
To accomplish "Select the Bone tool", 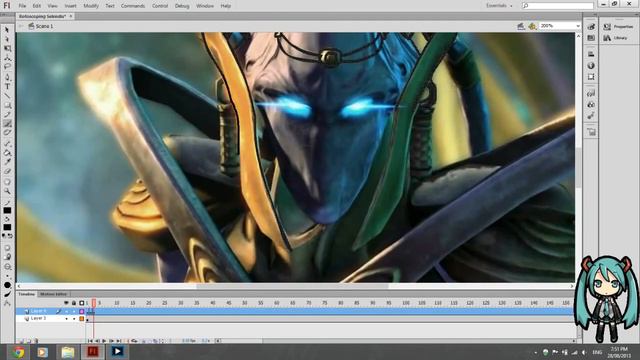I will [7, 144].
